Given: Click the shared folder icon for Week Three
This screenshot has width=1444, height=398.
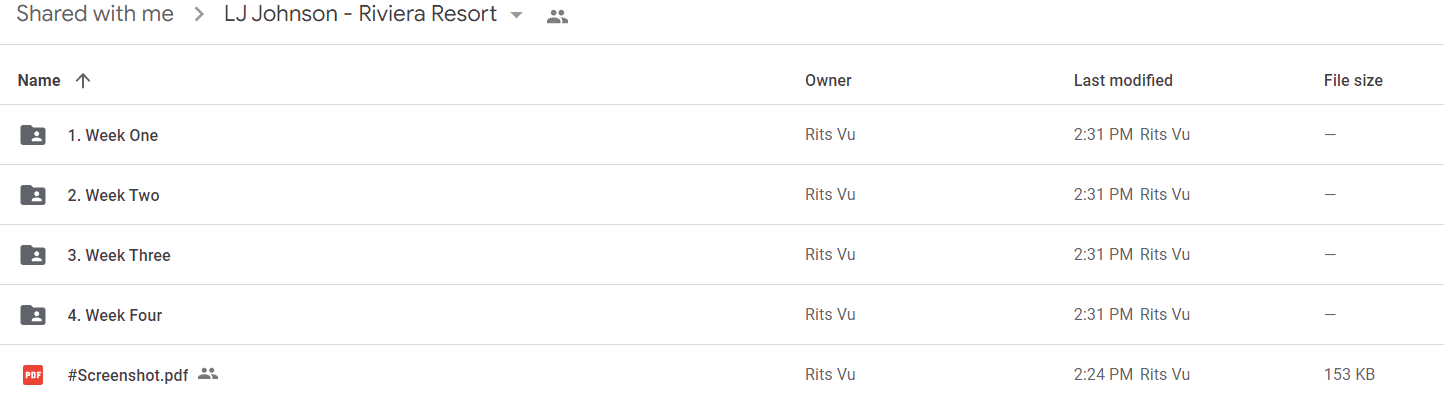Looking at the screenshot, I should click(33, 255).
